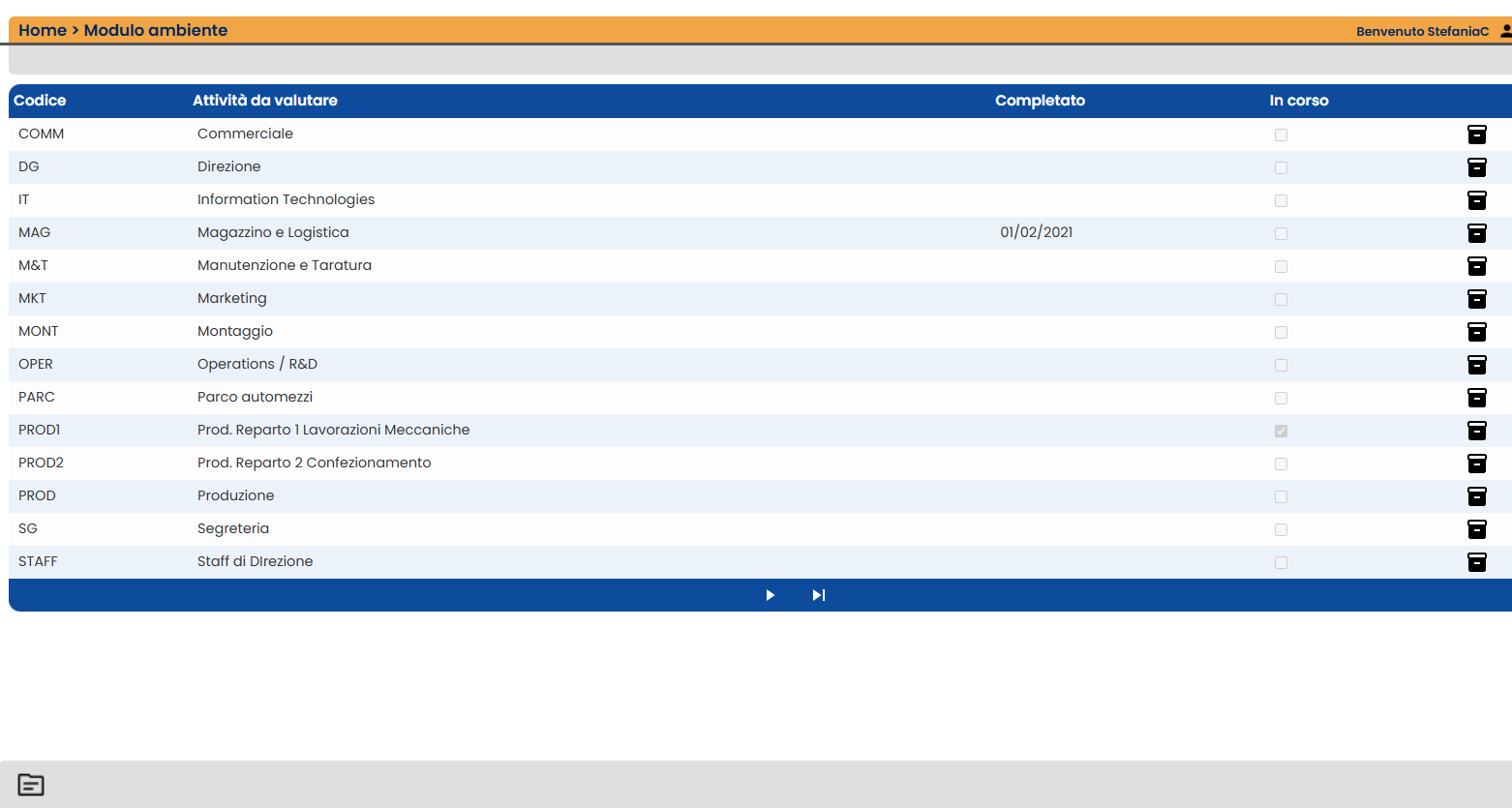The height and width of the screenshot is (808, 1512).
Task: Navigate to Home breadcrumb link
Action: click(43, 30)
